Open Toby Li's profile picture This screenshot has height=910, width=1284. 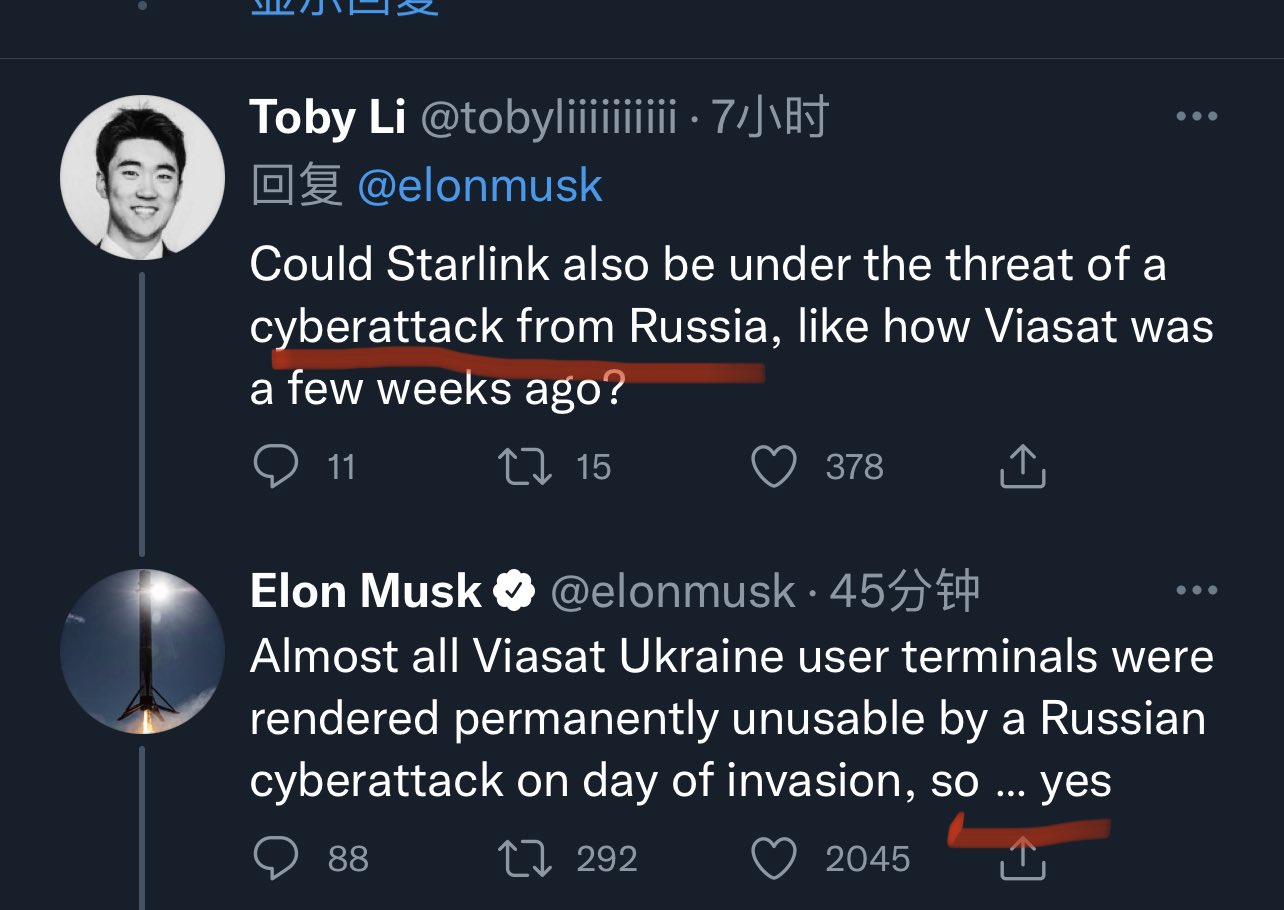pos(142,177)
